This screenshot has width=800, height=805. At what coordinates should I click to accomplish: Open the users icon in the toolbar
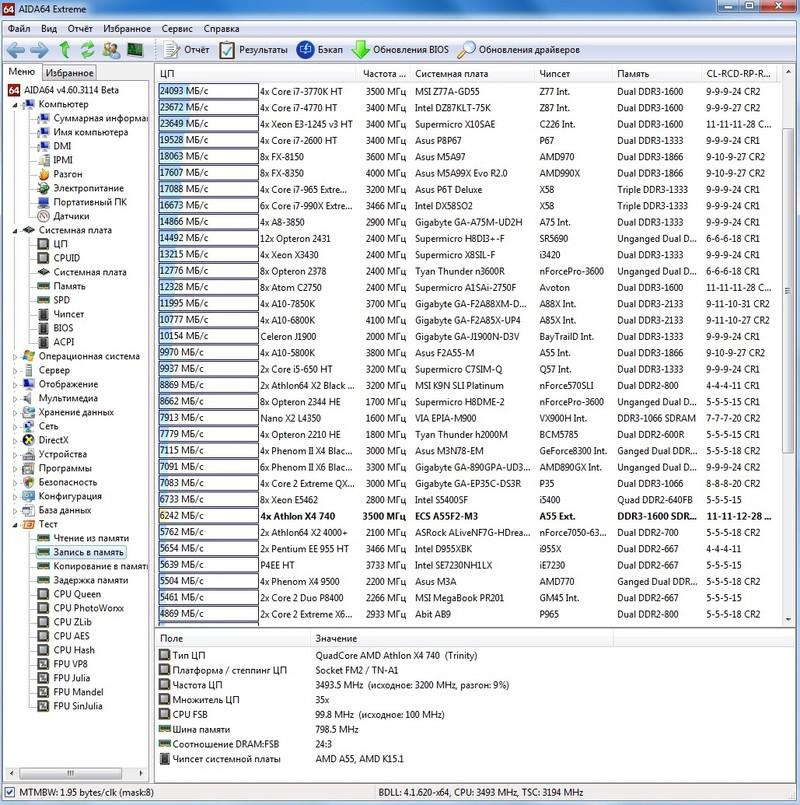[x=111, y=50]
